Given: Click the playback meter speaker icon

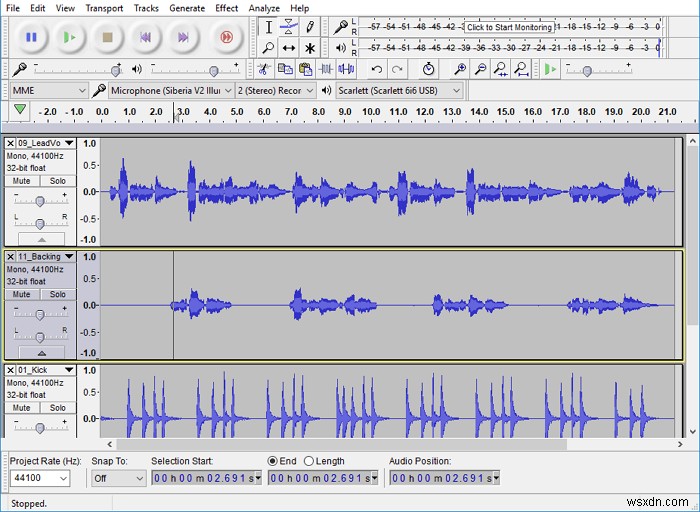Looking at the screenshot, I should (341, 47).
